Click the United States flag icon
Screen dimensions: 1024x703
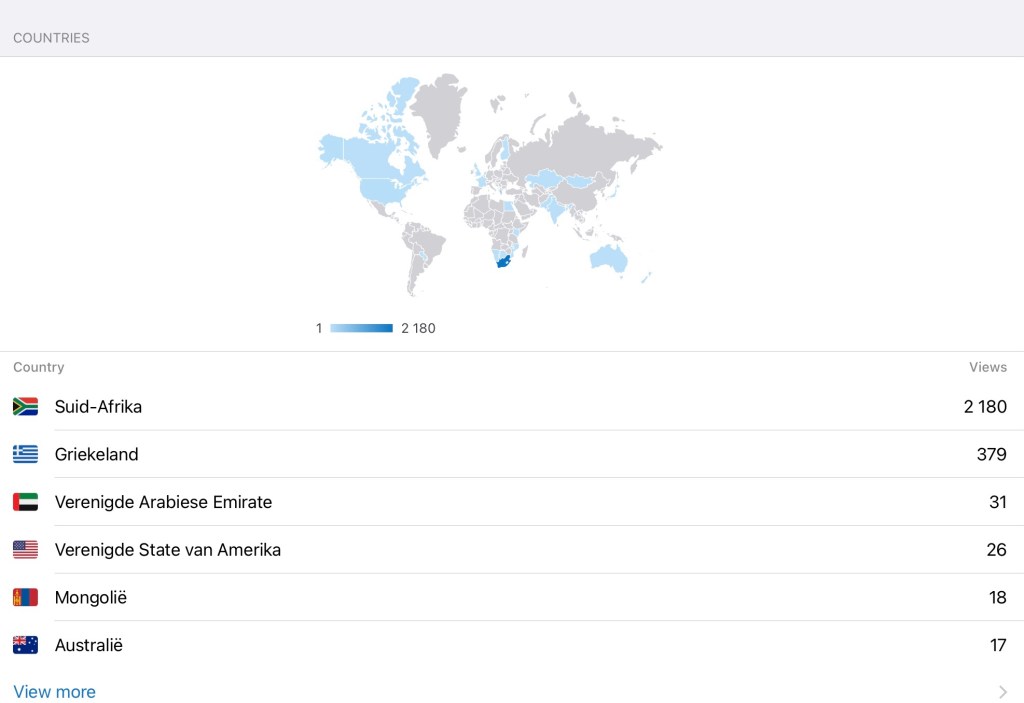click(x=25, y=549)
